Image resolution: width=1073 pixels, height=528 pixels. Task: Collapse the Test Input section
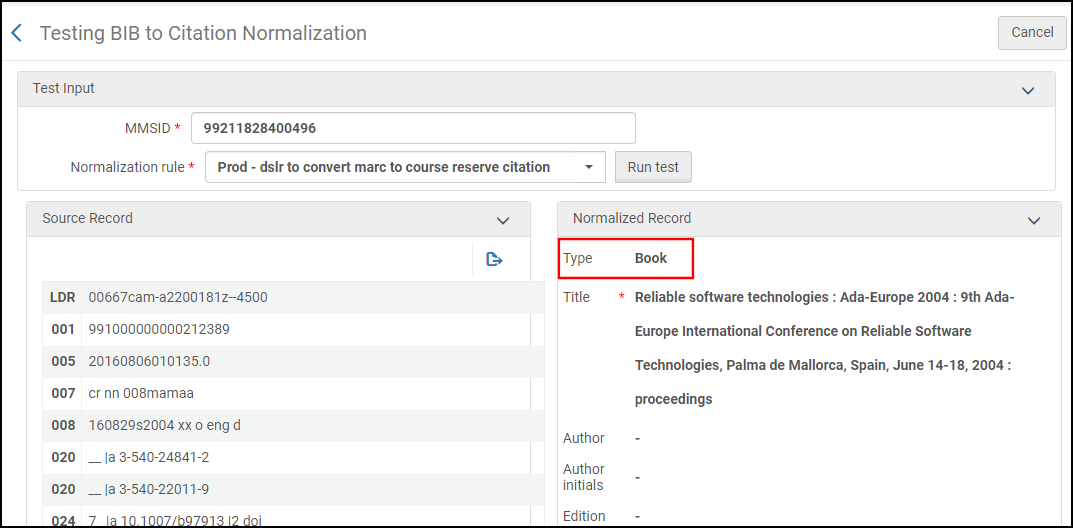pos(1027,90)
